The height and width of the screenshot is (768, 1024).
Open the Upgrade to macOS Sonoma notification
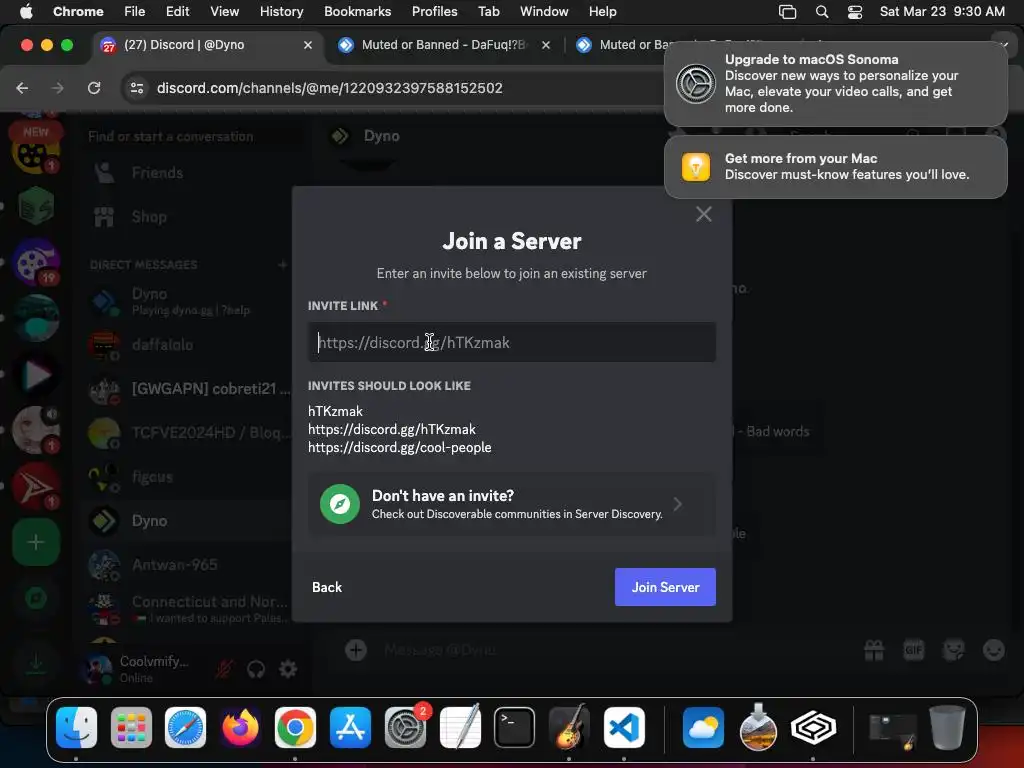tap(836, 84)
